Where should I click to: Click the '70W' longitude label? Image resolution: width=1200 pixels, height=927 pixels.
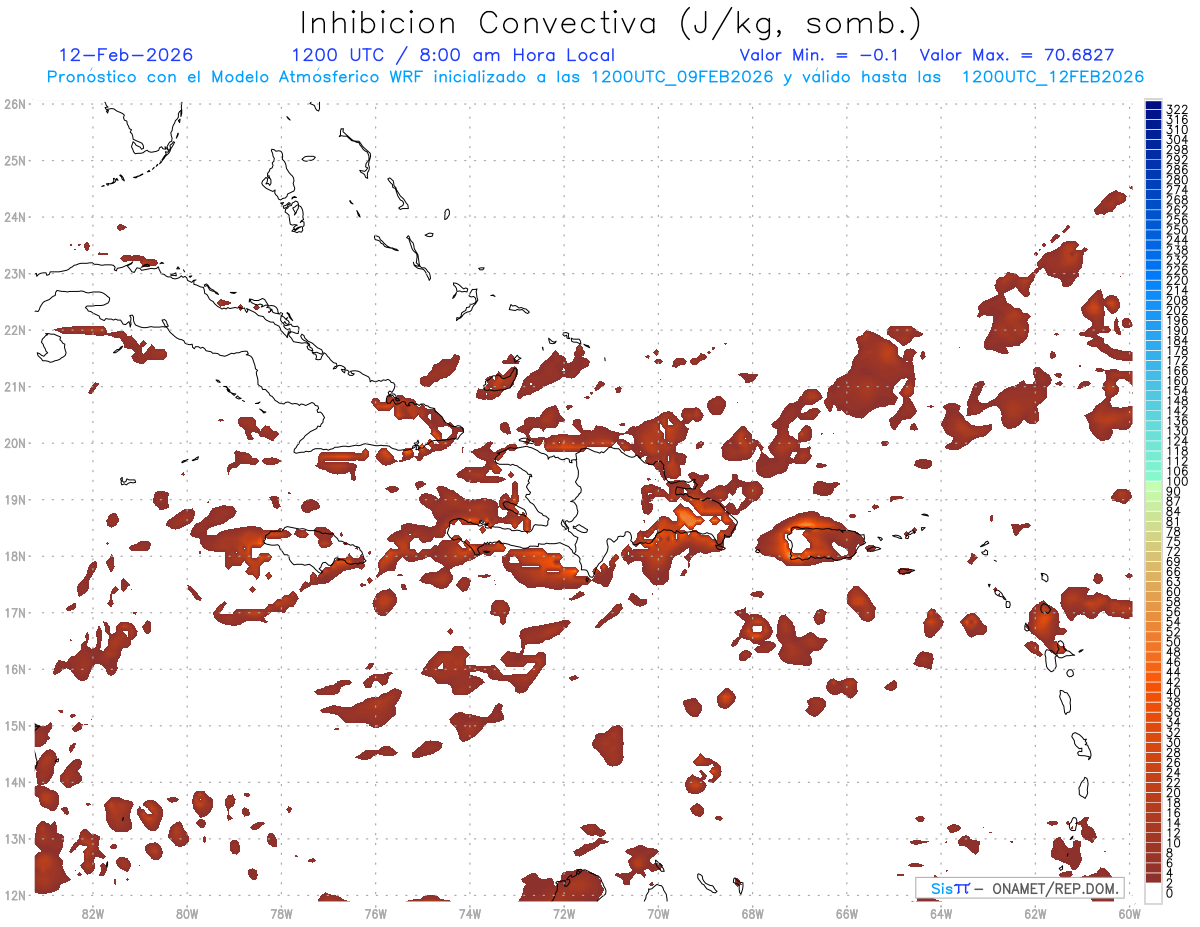(x=658, y=913)
